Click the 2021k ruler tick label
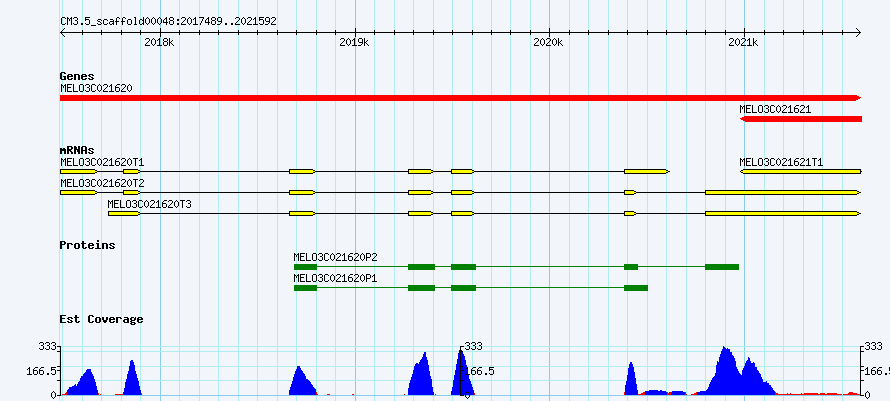This screenshot has height=401, width=890. pyautogui.click(x=744, y=43)
